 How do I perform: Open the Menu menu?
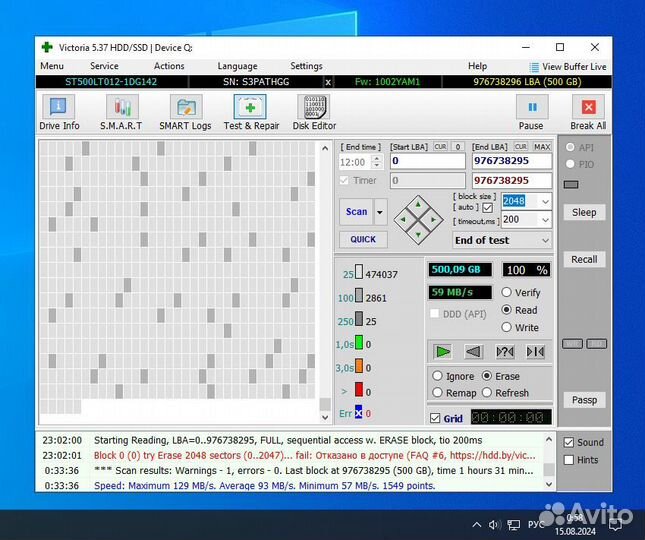click(x=52, y=66)
